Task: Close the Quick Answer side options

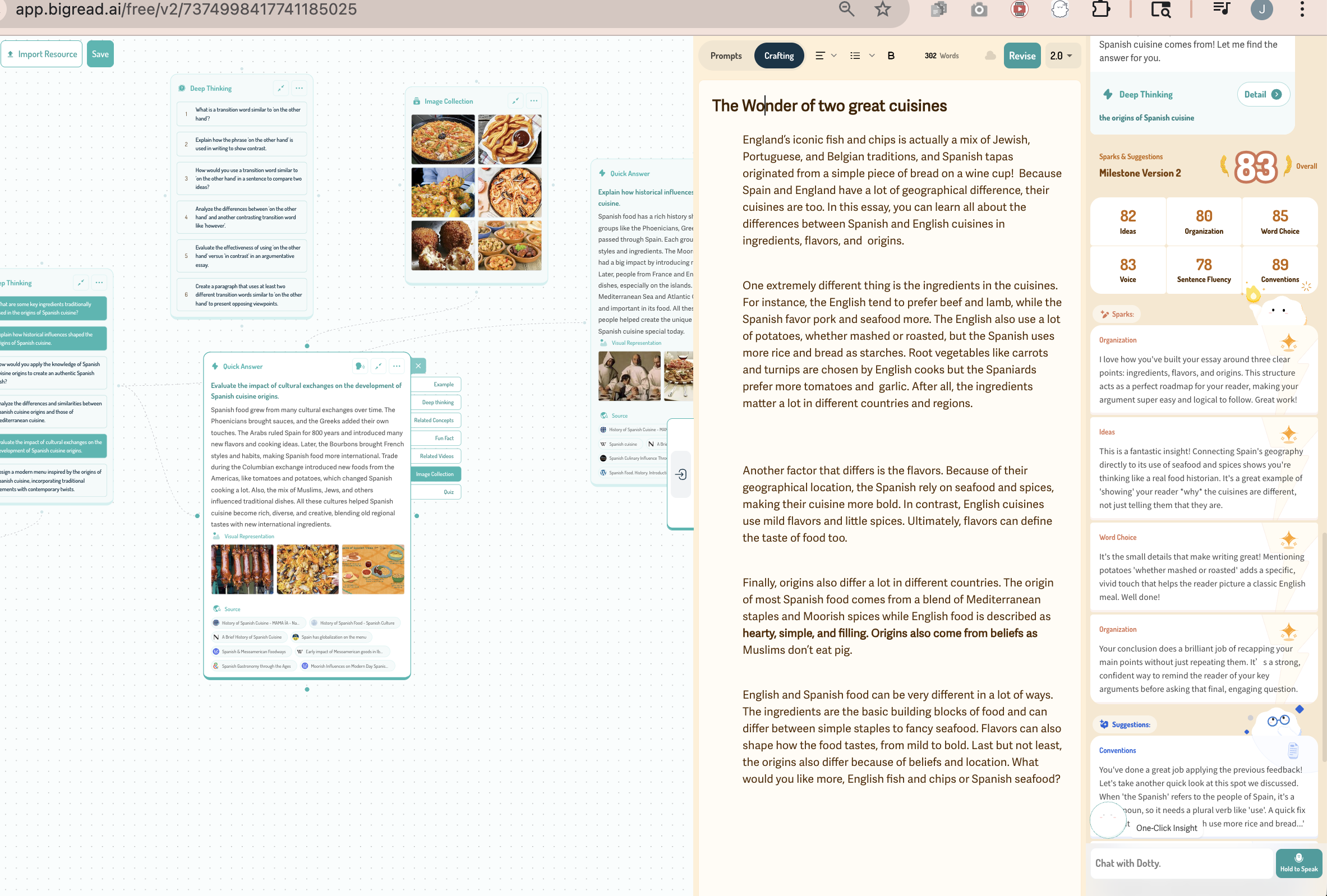Action: [418, 366]
